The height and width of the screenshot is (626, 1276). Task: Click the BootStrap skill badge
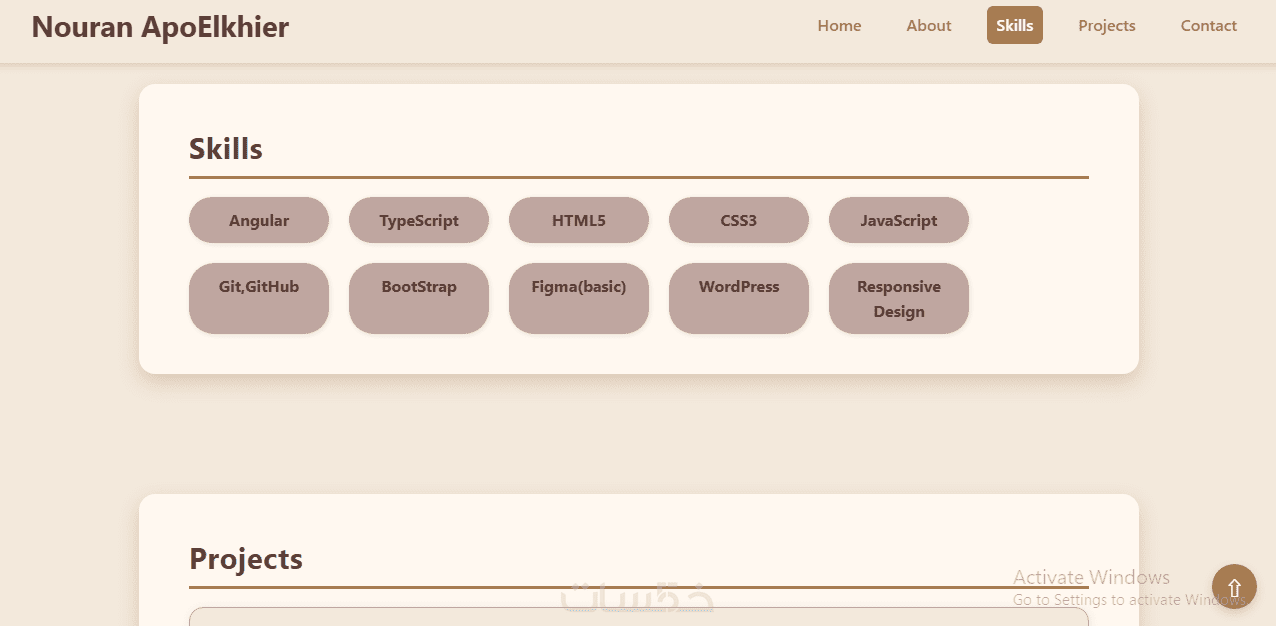point(419,298)
